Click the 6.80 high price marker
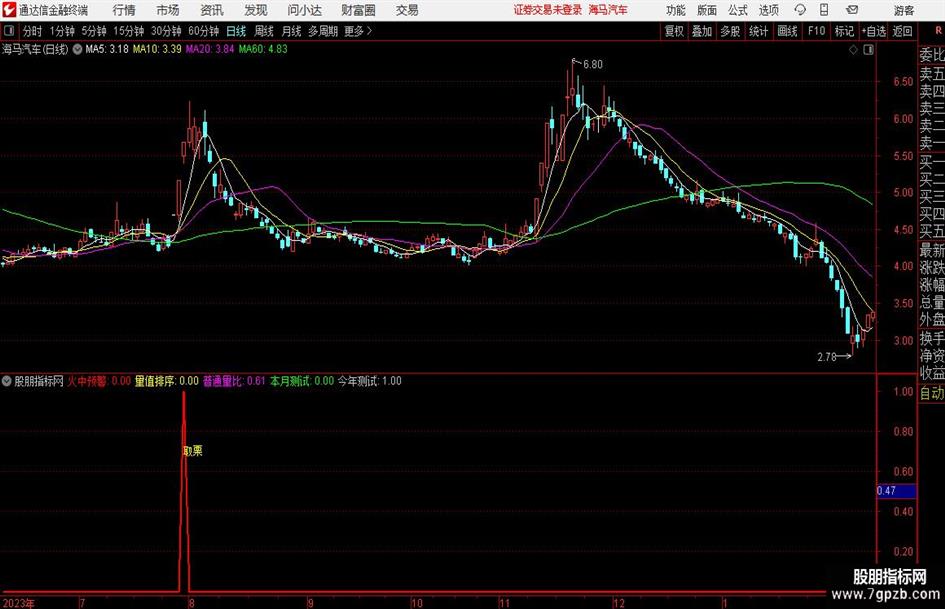945x609 pixels. click(592, 65)
